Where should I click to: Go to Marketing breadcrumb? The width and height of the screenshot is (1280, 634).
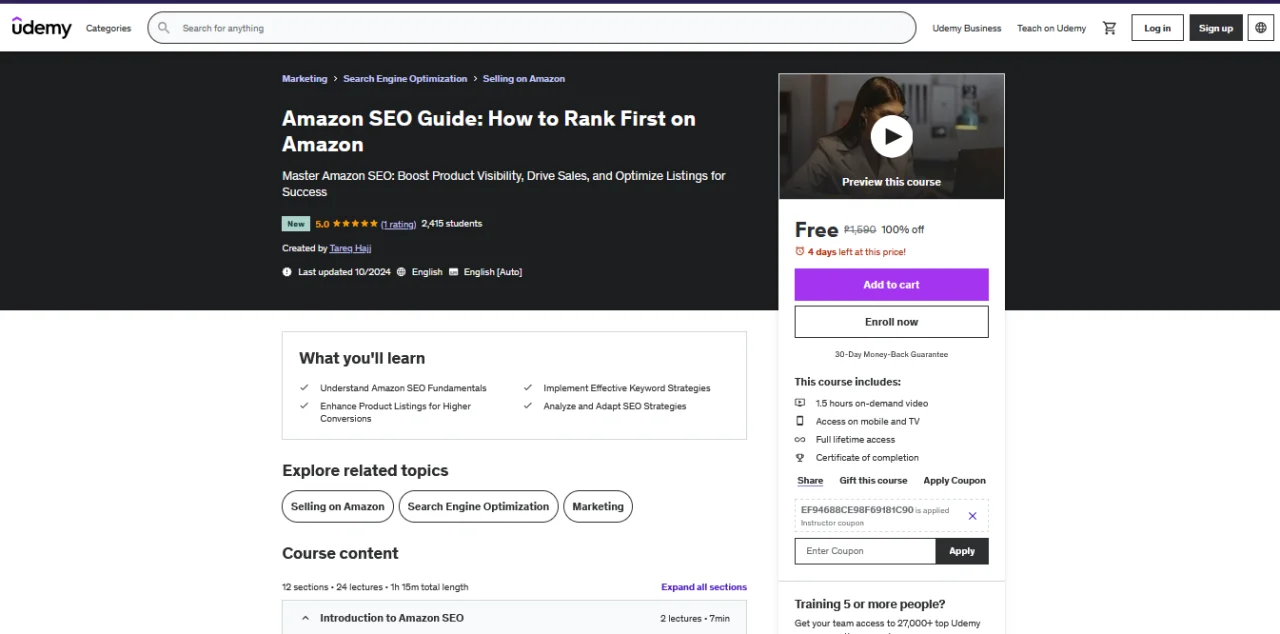tap(305, 79)
